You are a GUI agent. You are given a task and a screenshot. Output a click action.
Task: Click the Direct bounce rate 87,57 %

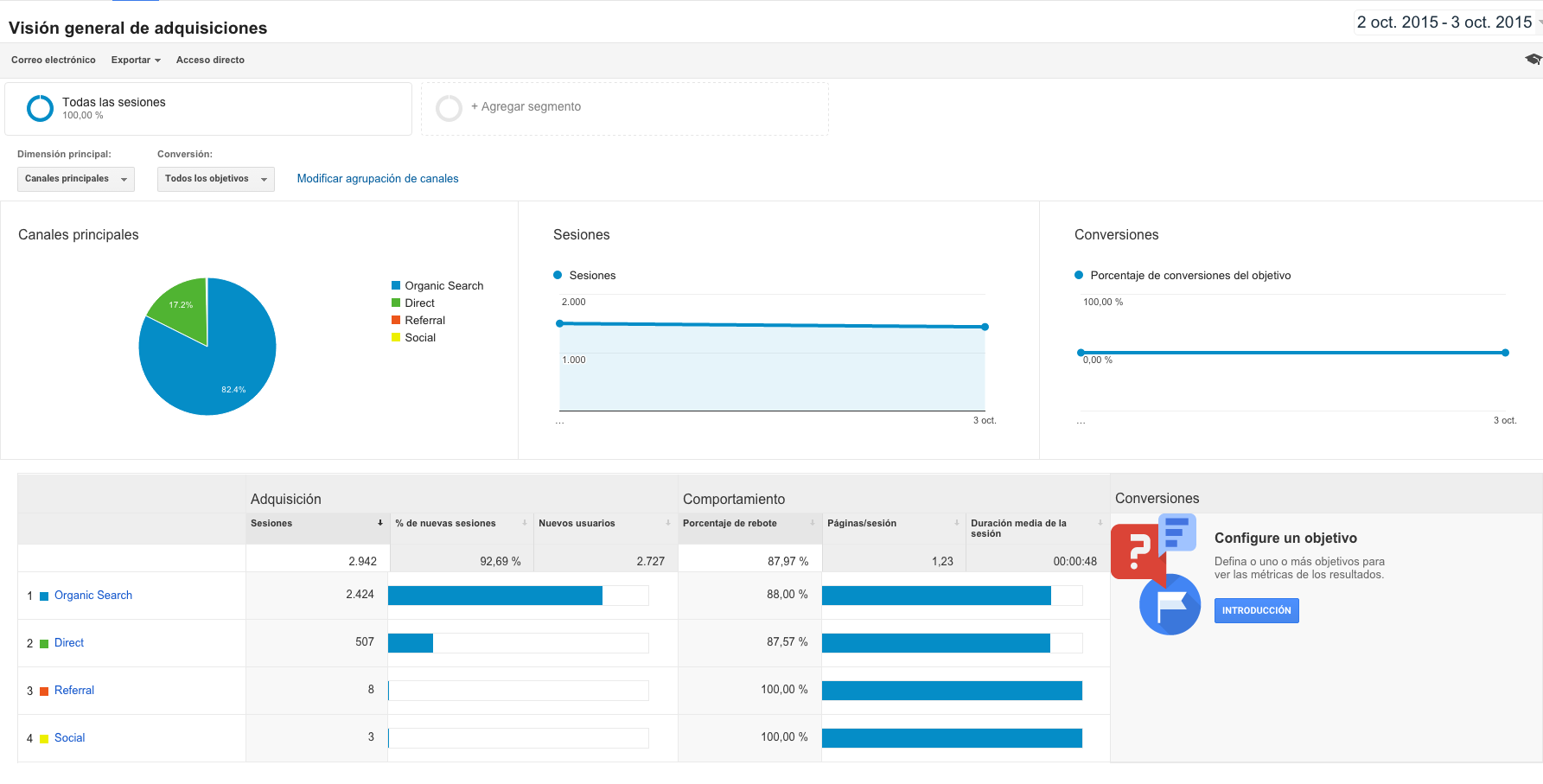point(787,641)
